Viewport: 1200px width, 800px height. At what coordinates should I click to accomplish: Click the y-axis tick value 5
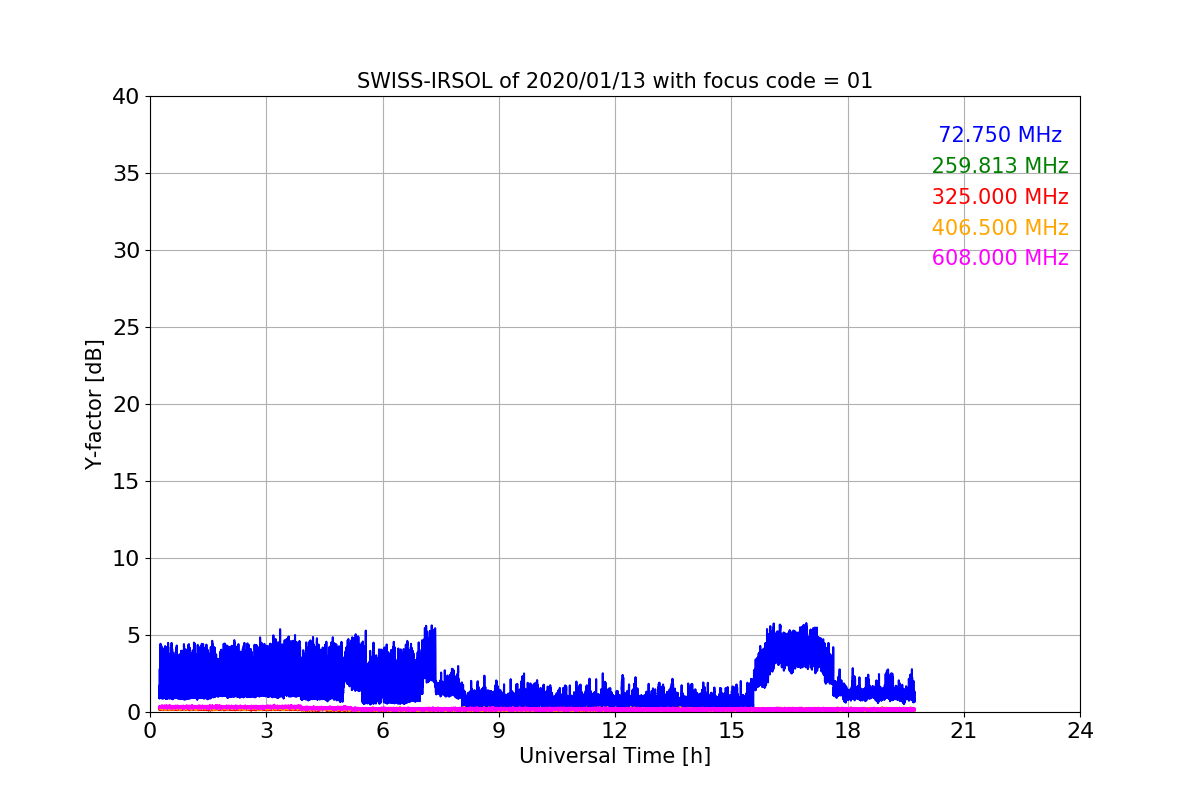point(133,636)
